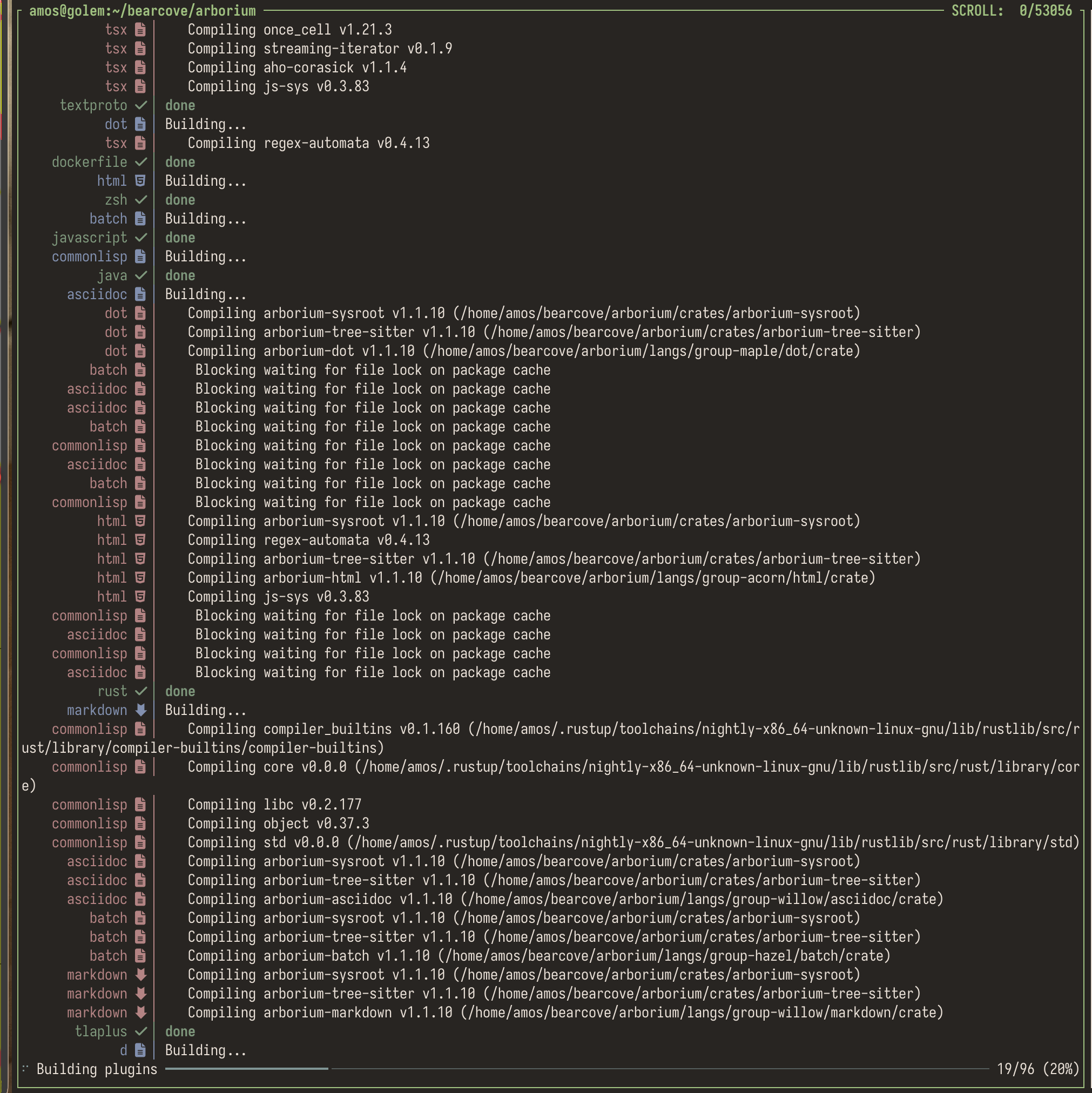This screenshot has width=1092, height=1093.
Task: Click the done link next to javascript
Action: (180, 238)
